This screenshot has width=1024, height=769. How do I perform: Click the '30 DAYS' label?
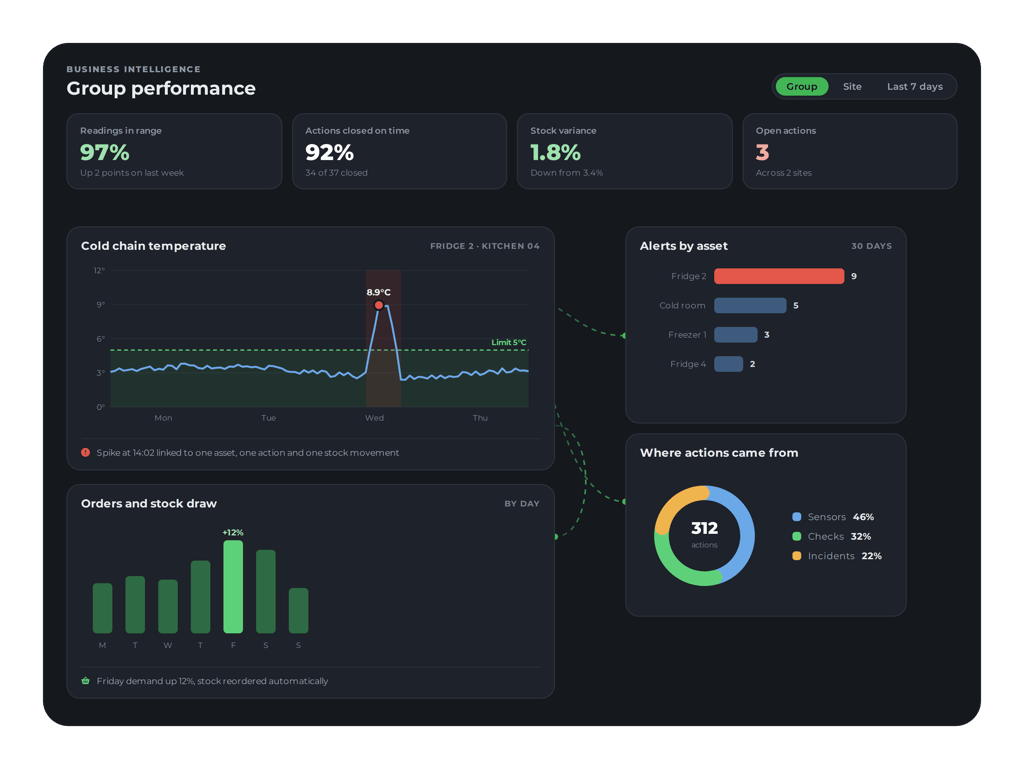(871, 246)
